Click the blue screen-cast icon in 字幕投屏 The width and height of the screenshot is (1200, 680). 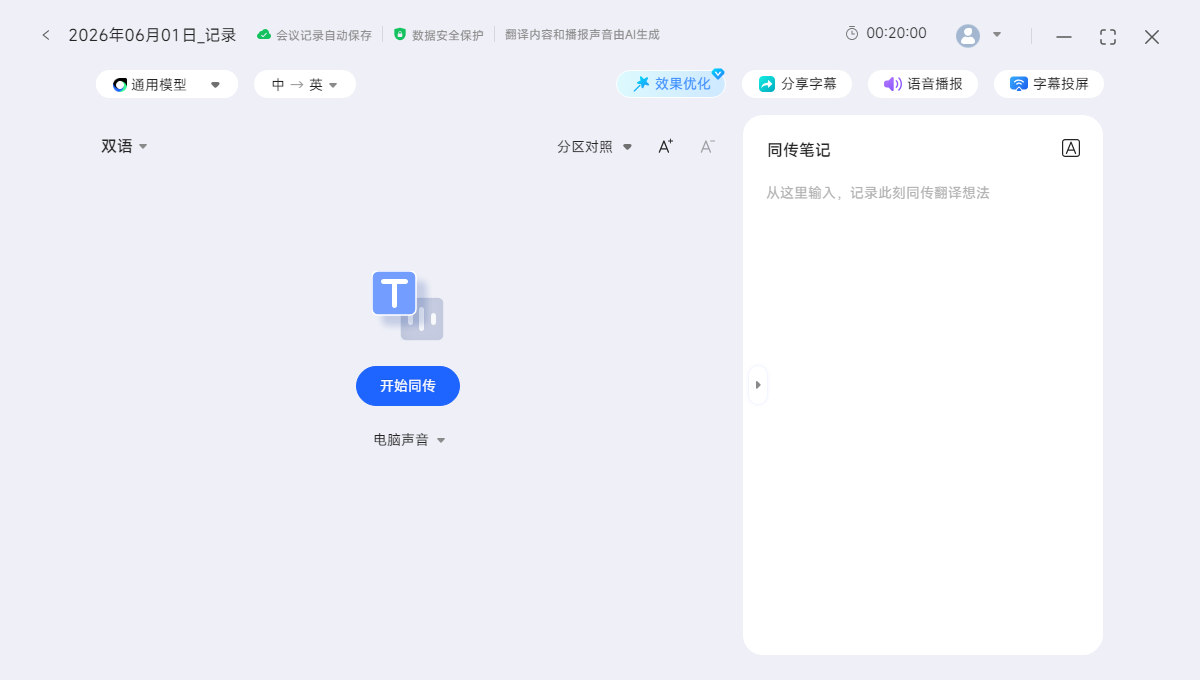click(x=1019, y=84)
